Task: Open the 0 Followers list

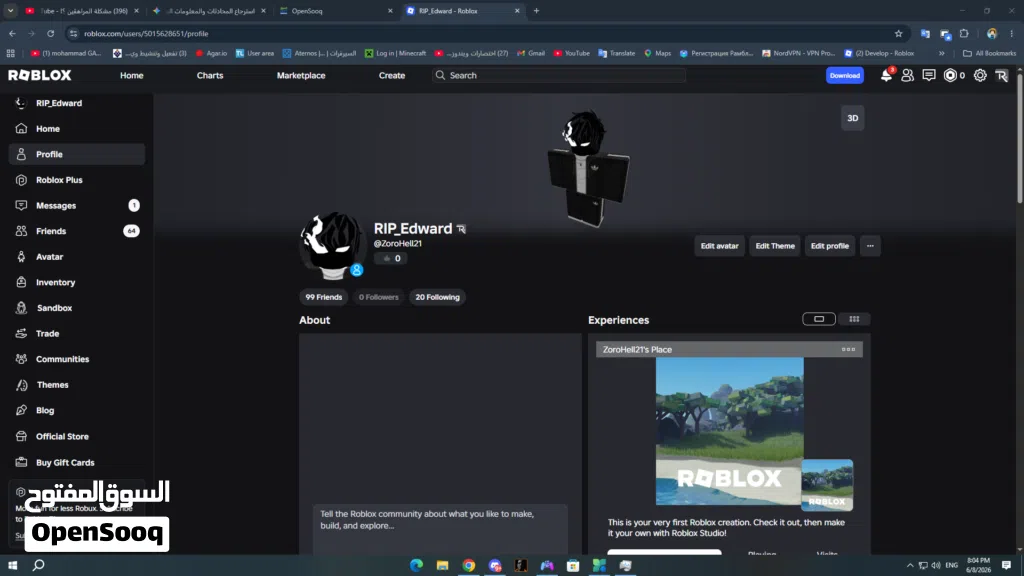Action: (x=378, y=297)
